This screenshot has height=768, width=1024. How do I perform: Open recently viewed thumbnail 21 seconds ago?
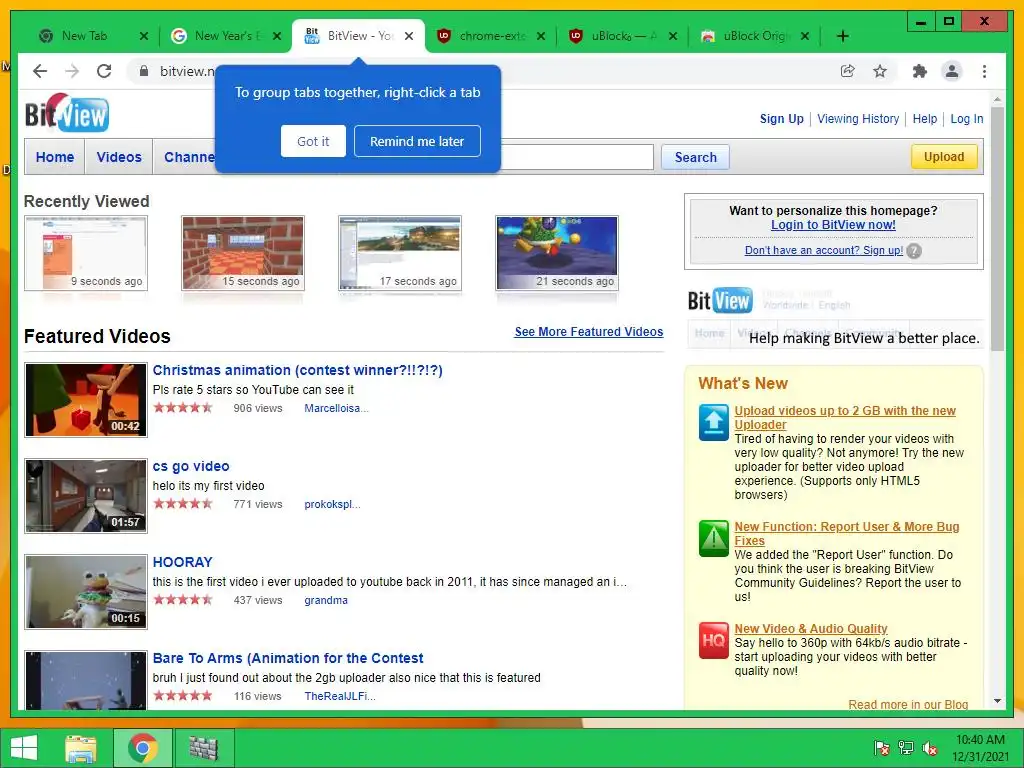[557, 253]
